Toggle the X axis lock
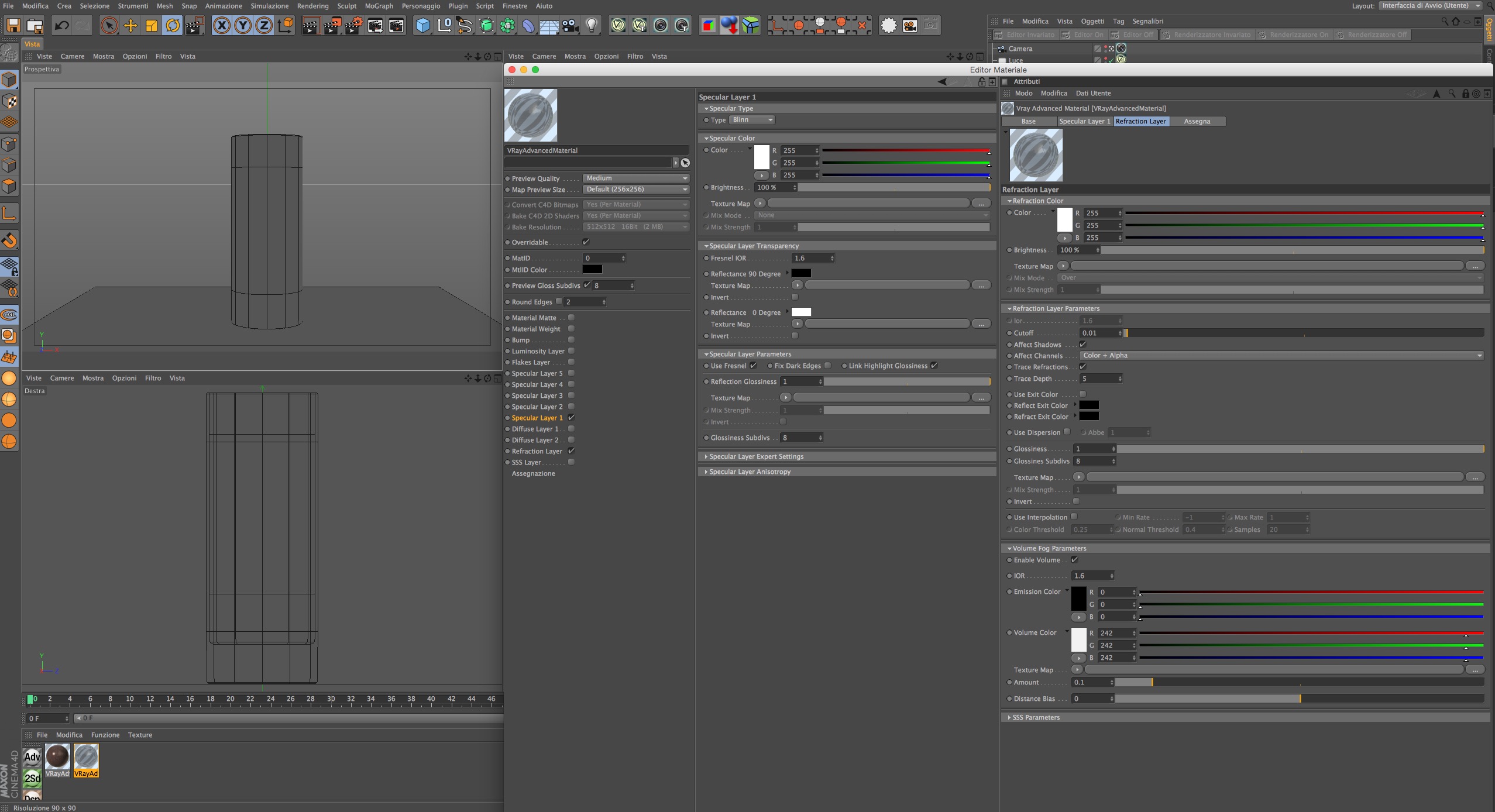The height and width of the screenshot is (812, 1495). click(221, 26)
